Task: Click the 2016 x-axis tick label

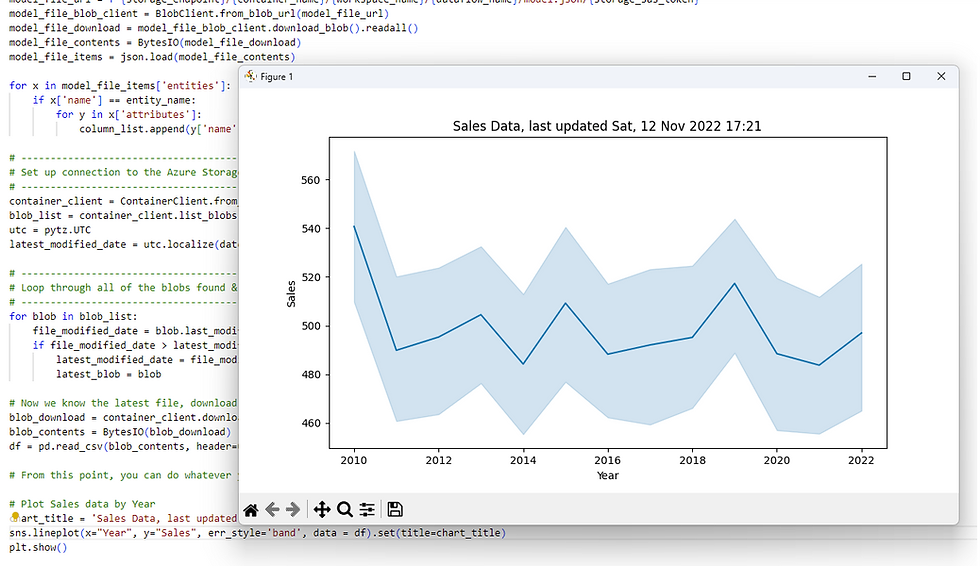Action: coord(608,460)
